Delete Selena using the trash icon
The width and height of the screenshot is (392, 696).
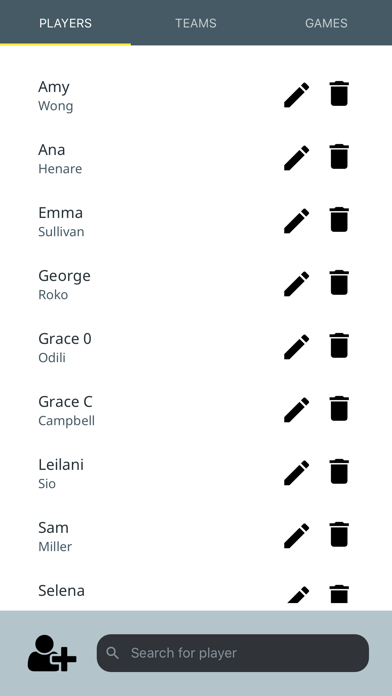[339, 594]
